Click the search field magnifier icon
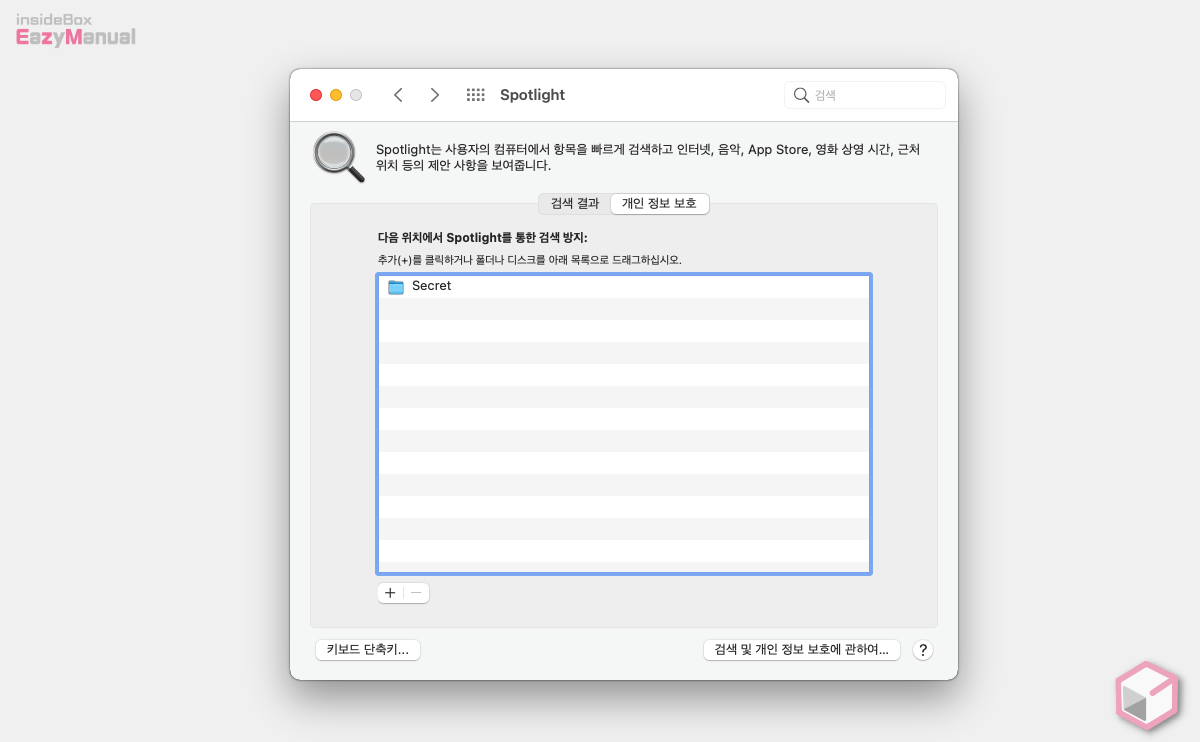This screenshot has height=742, width=1200. pyautogui.click(x=801, y=95)
